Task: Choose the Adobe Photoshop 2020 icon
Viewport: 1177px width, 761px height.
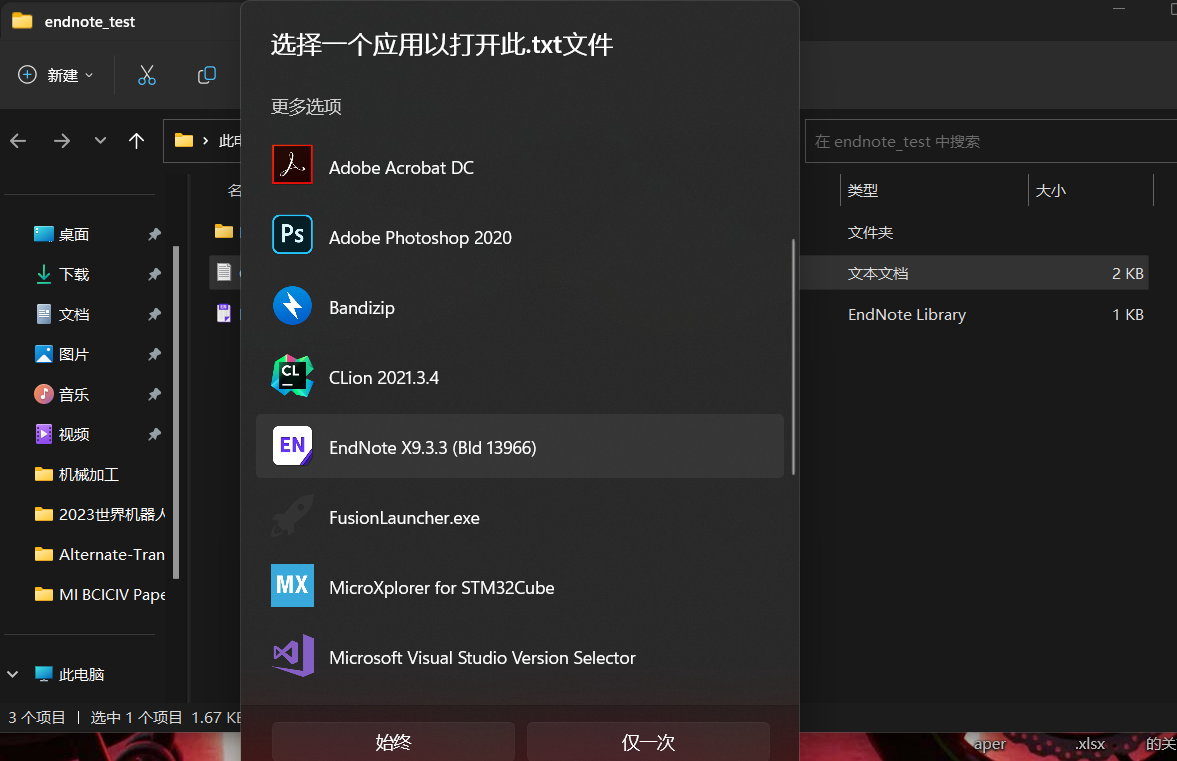Action: (292, 234)
